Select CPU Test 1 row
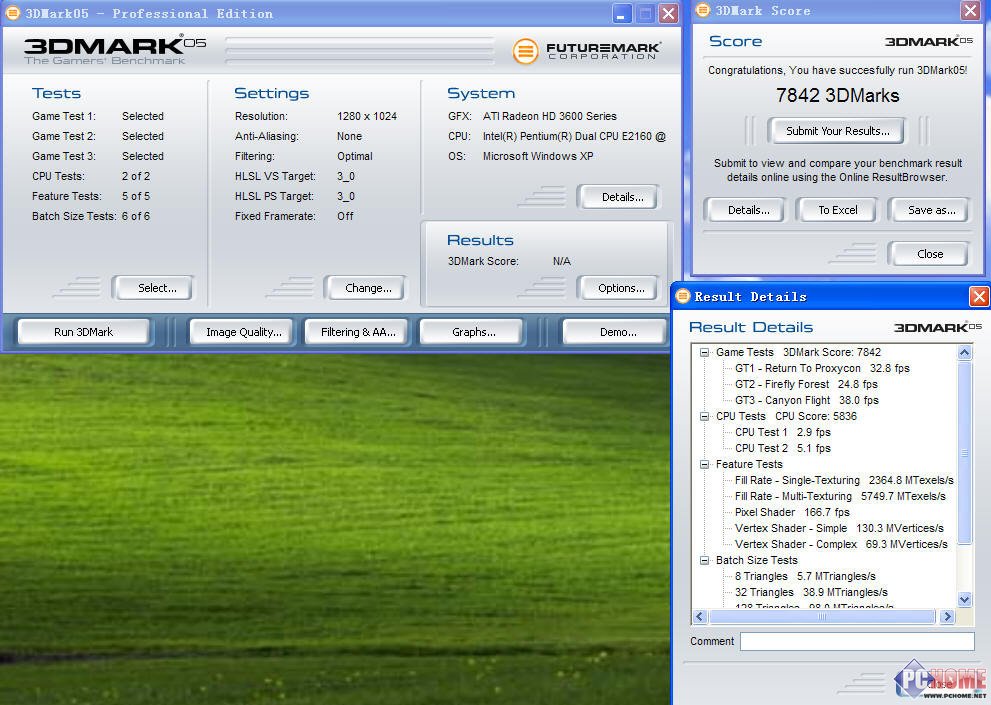 click(x=782, y=432)
